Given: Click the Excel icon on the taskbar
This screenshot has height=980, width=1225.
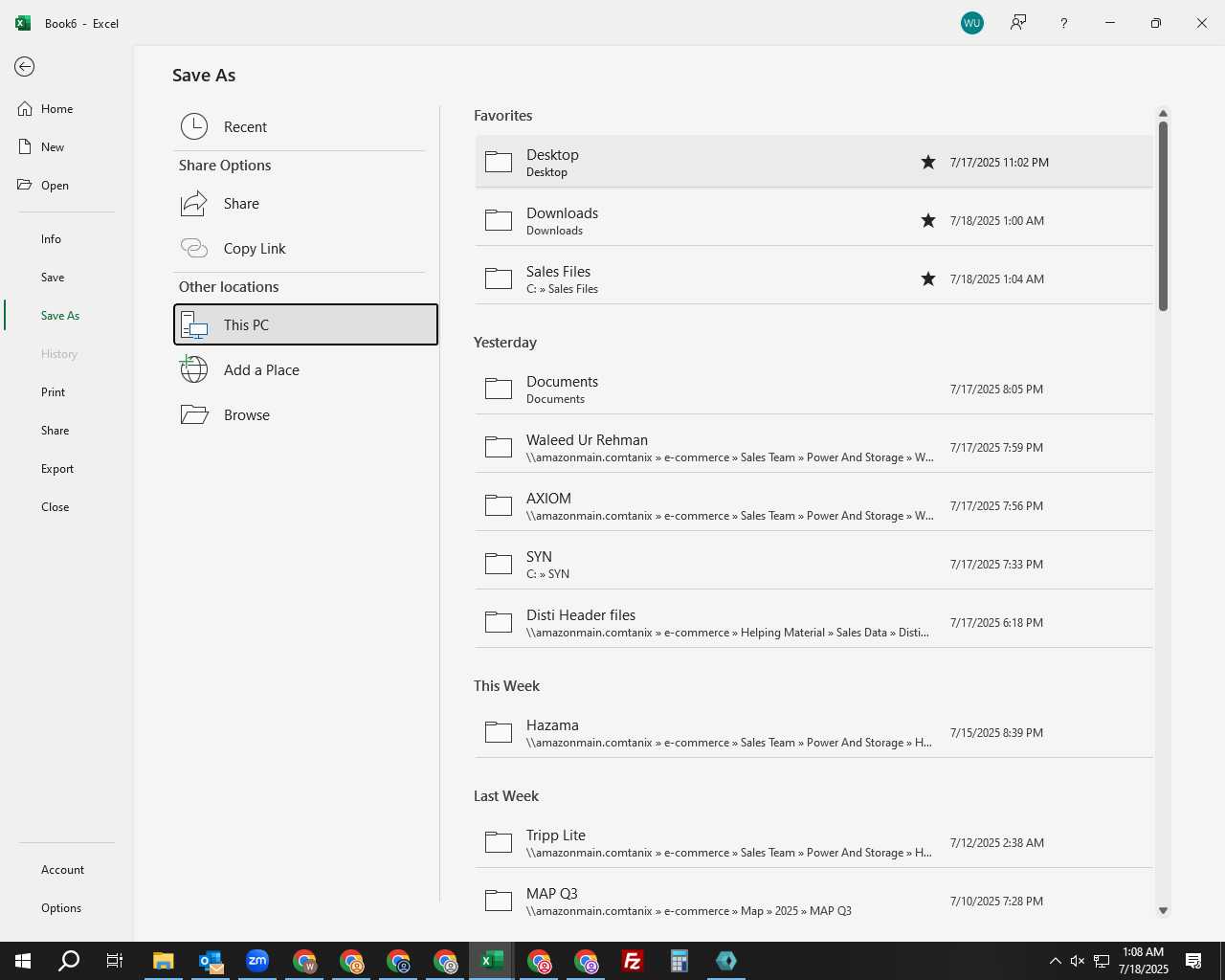Looking at the screenshot, I should (x=492, y=961).
